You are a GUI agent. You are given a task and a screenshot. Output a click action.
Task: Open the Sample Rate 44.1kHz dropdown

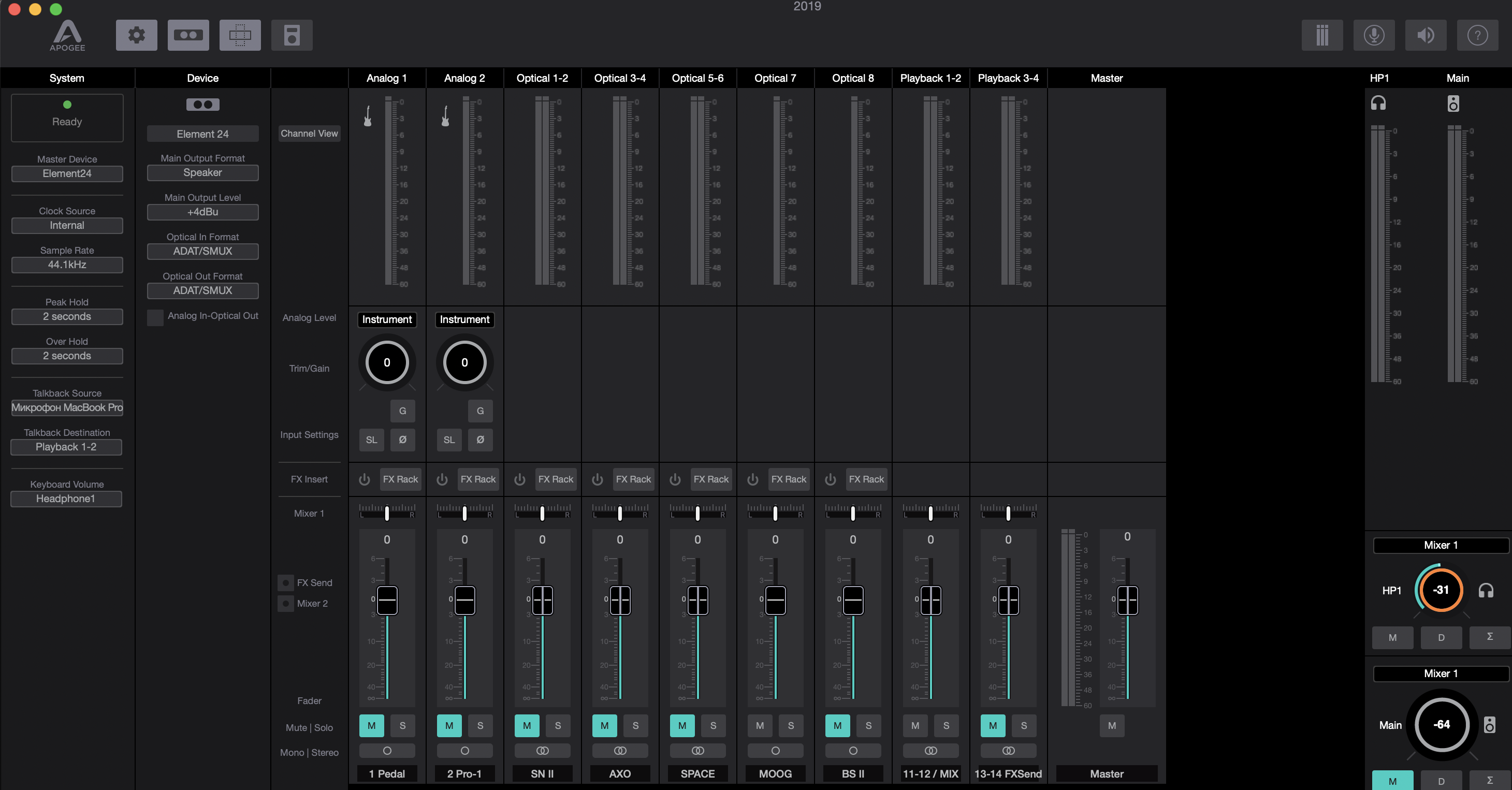pos(67,265)
